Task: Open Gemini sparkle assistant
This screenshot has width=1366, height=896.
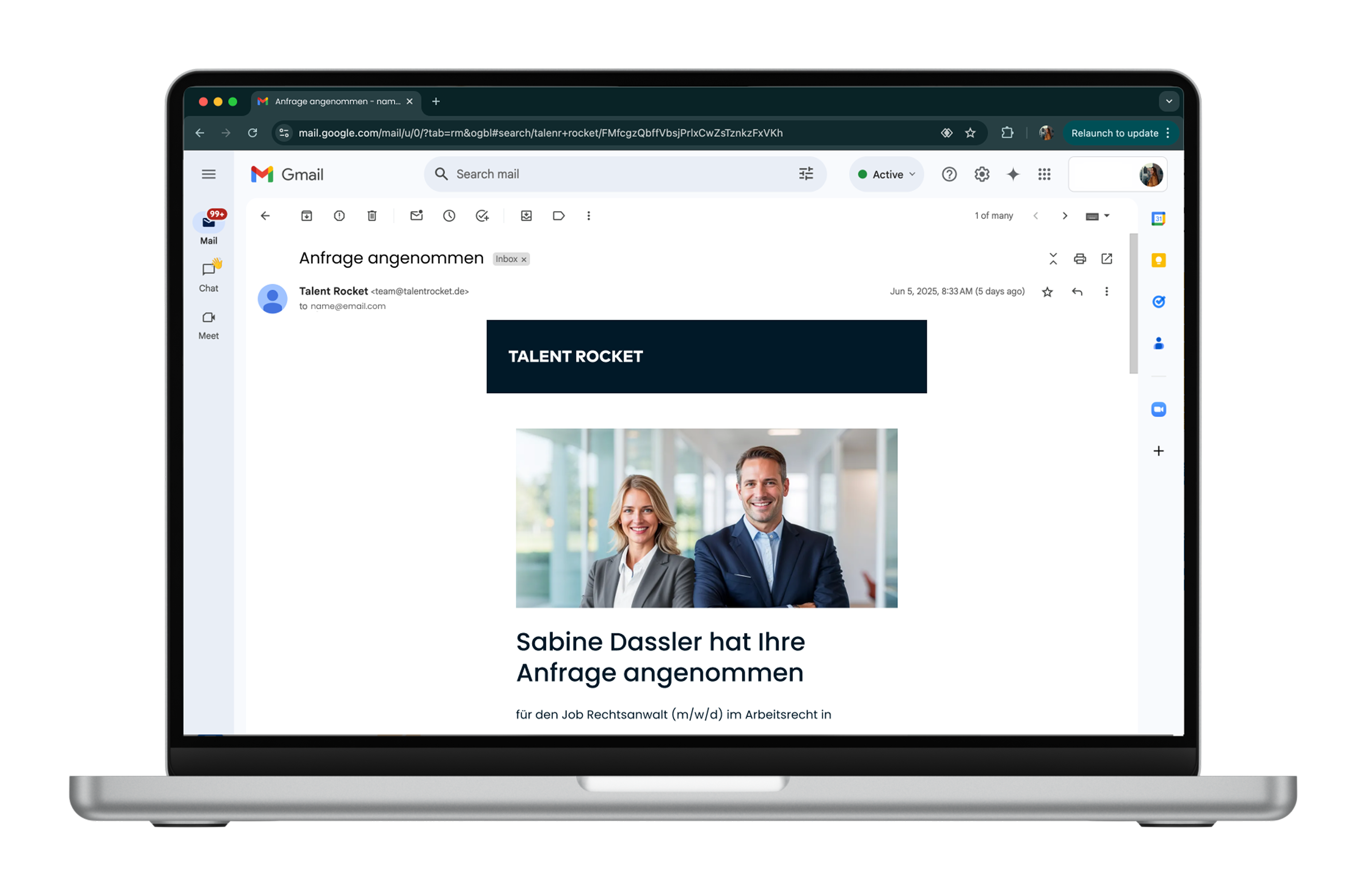Action: pos(1013,174)
